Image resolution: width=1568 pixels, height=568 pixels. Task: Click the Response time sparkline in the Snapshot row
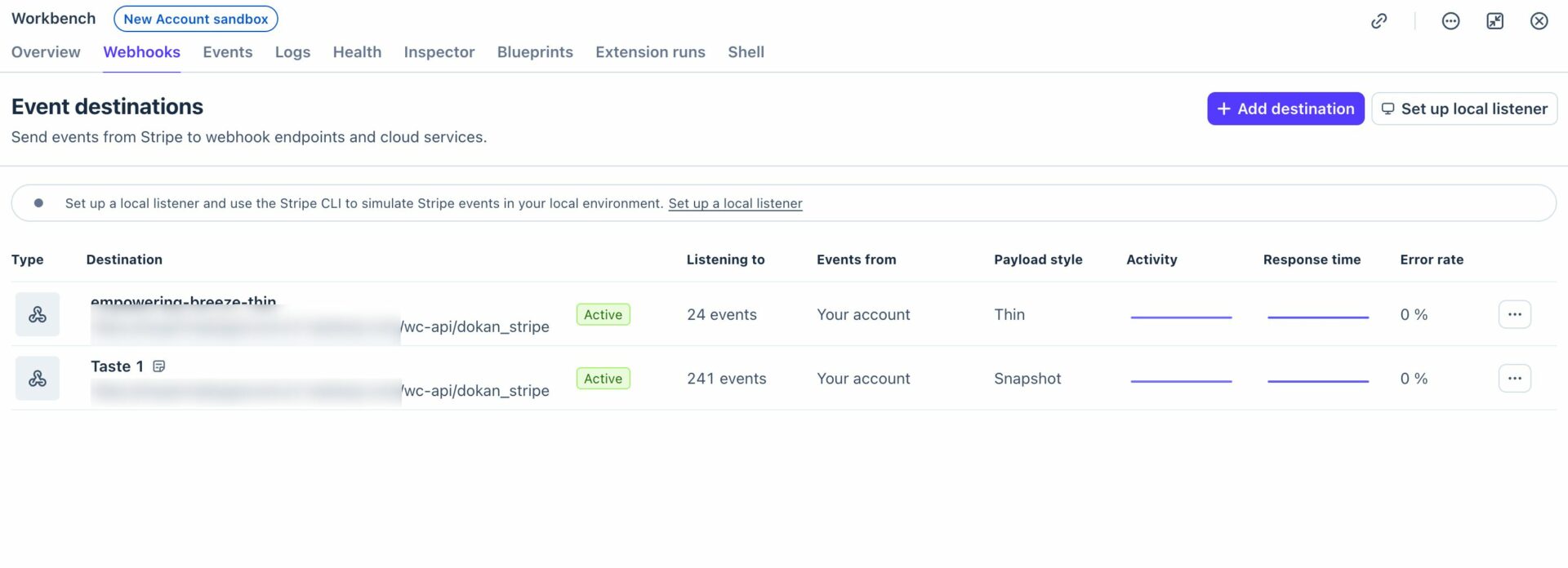click(1318, 380)
